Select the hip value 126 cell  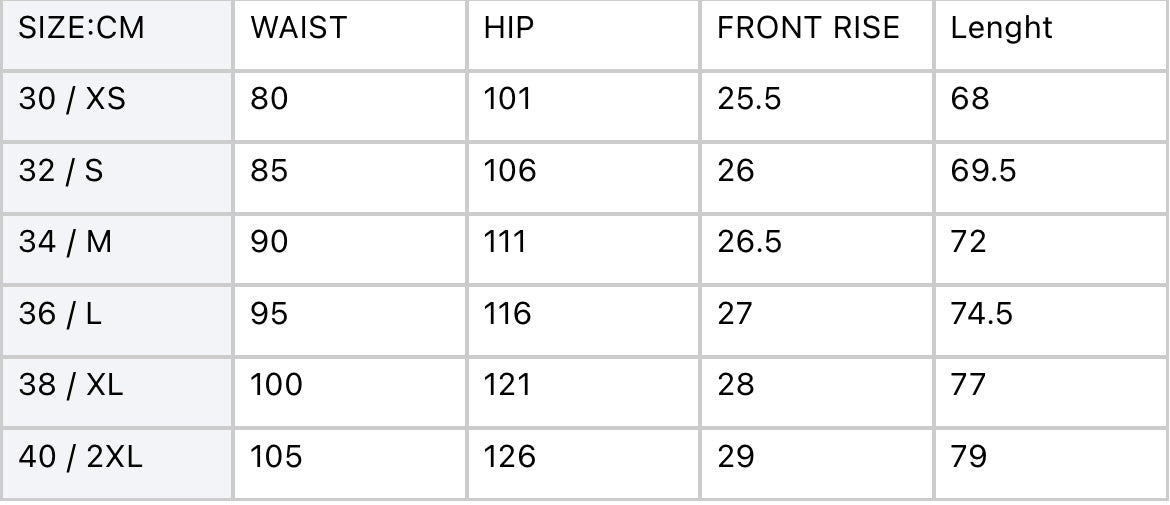click(510, 457)
